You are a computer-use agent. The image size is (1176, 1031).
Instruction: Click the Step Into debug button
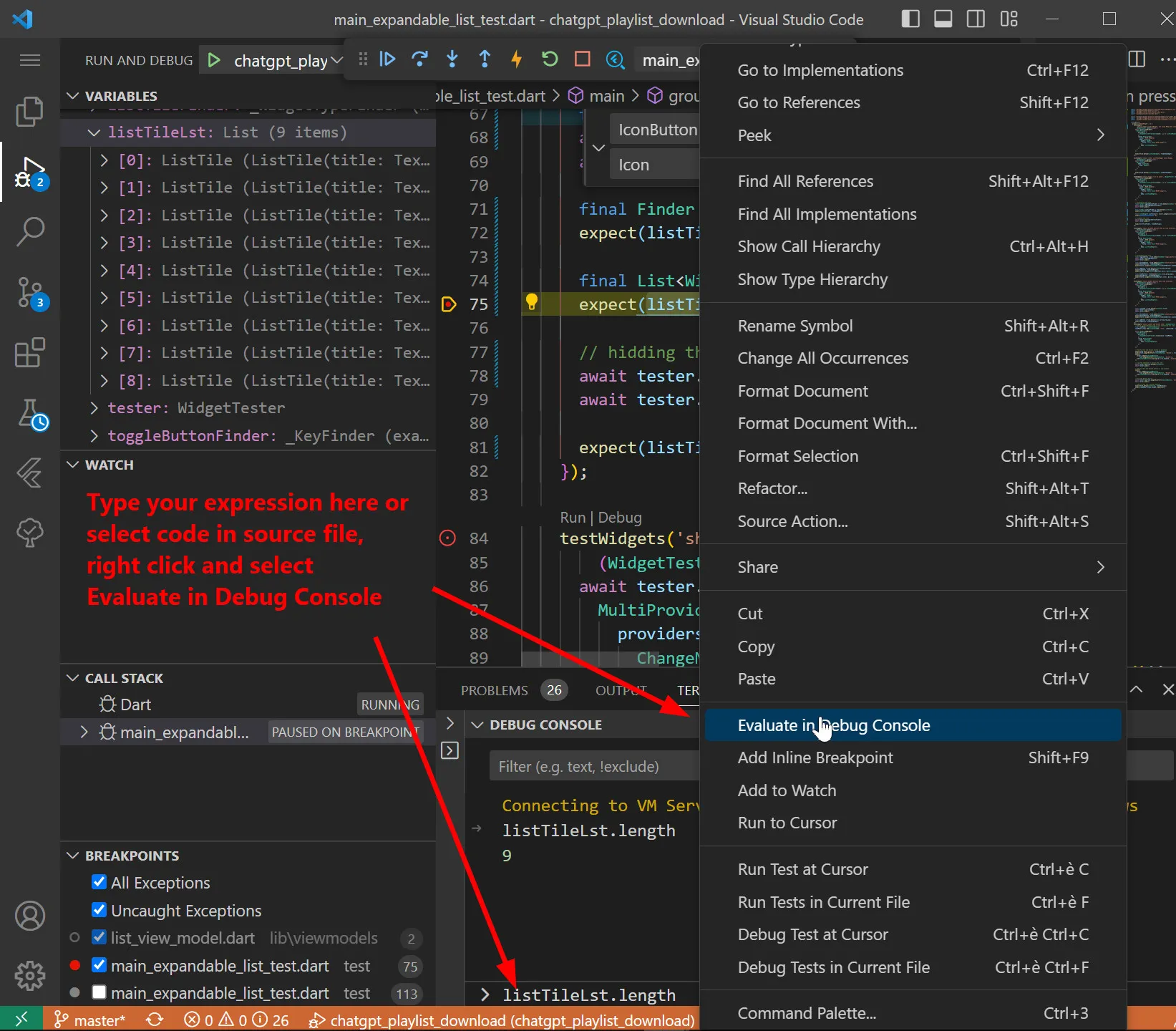(452, 59)
